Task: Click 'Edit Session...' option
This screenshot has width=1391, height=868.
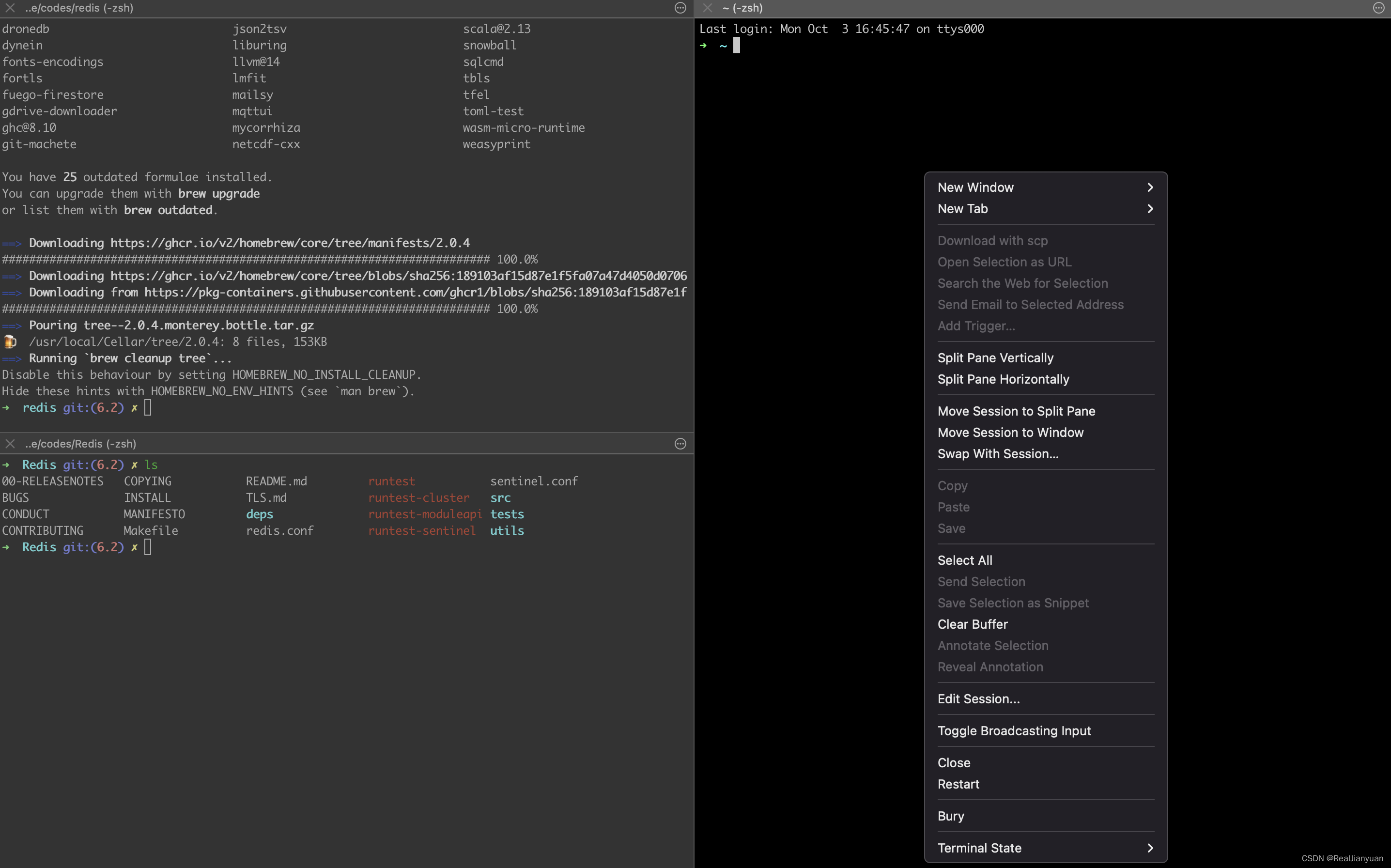Action: tap(978, 698)
